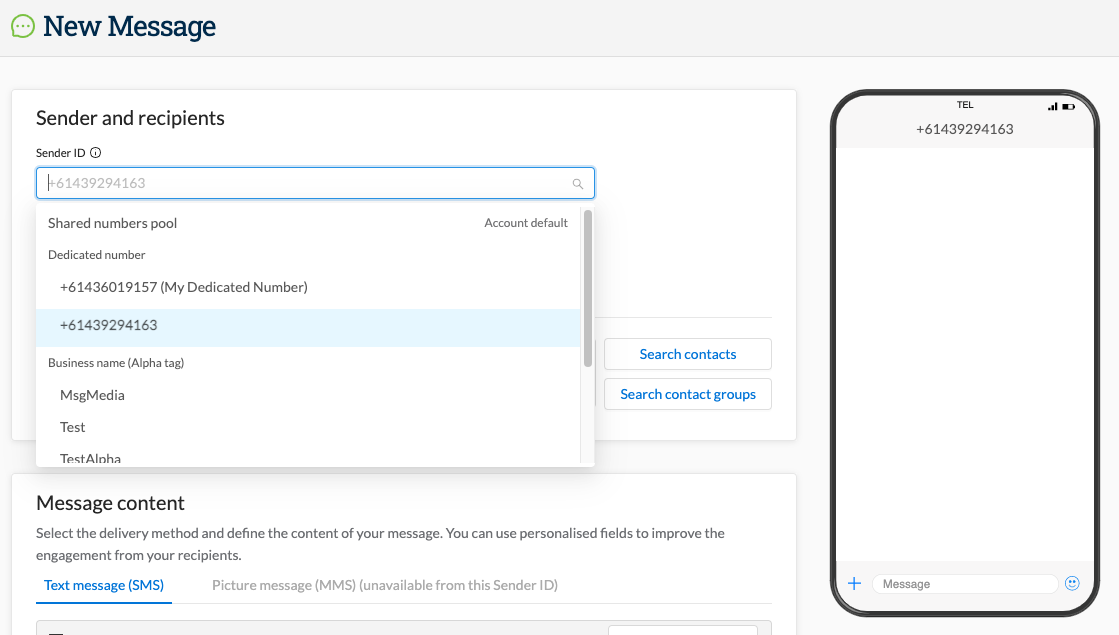The image size is (1119, 635).
Task: Click the Search contacts button
Action: click(x=688, y=354)
